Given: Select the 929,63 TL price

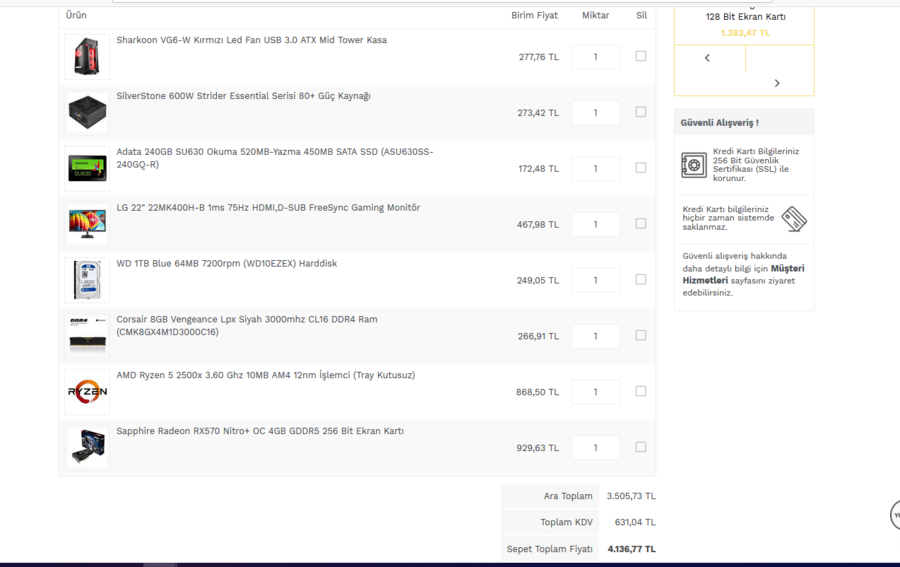Looking at the screenshot, I should coord(537,448).
